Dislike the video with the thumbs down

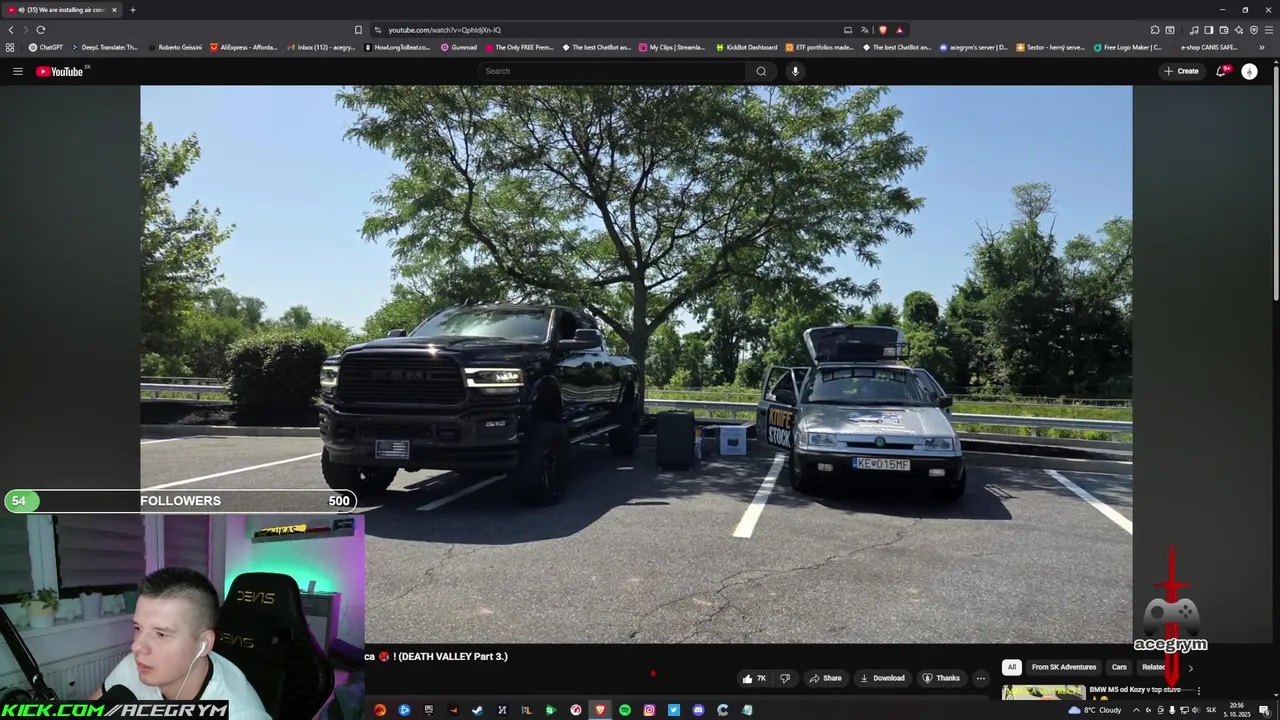pyautogui.click(x=785, y=678)
